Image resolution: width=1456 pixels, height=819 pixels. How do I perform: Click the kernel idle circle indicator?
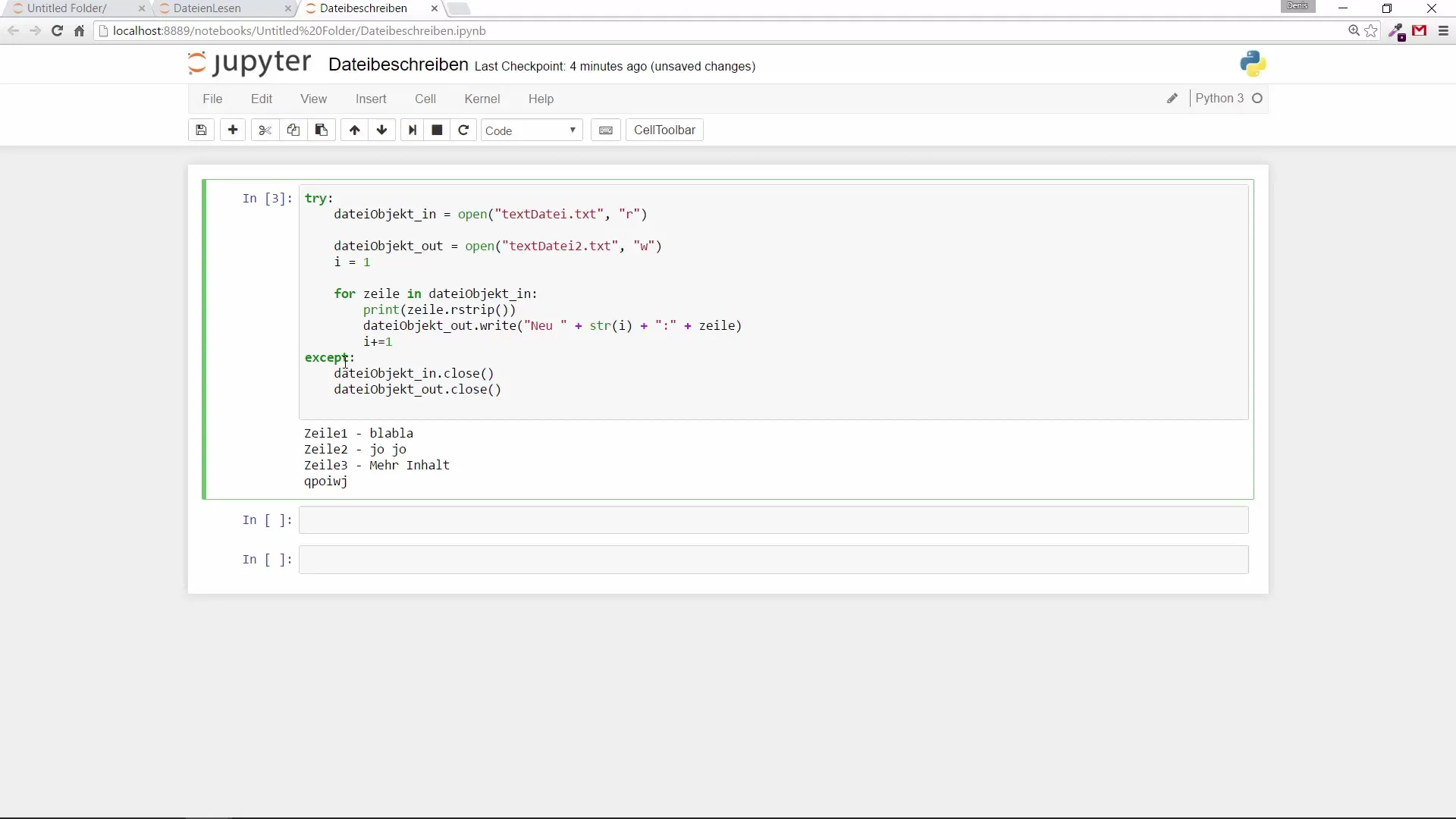tap(1257, 99)
